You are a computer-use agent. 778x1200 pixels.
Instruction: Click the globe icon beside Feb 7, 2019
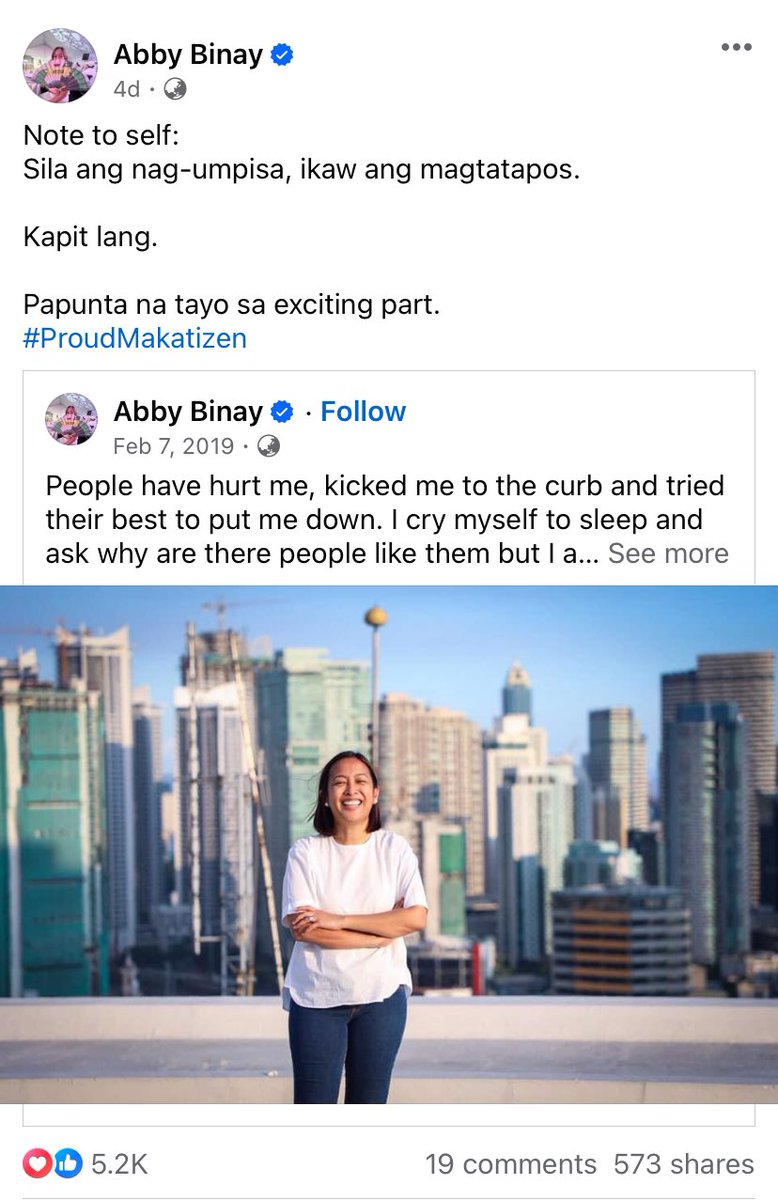click(269, 445)
